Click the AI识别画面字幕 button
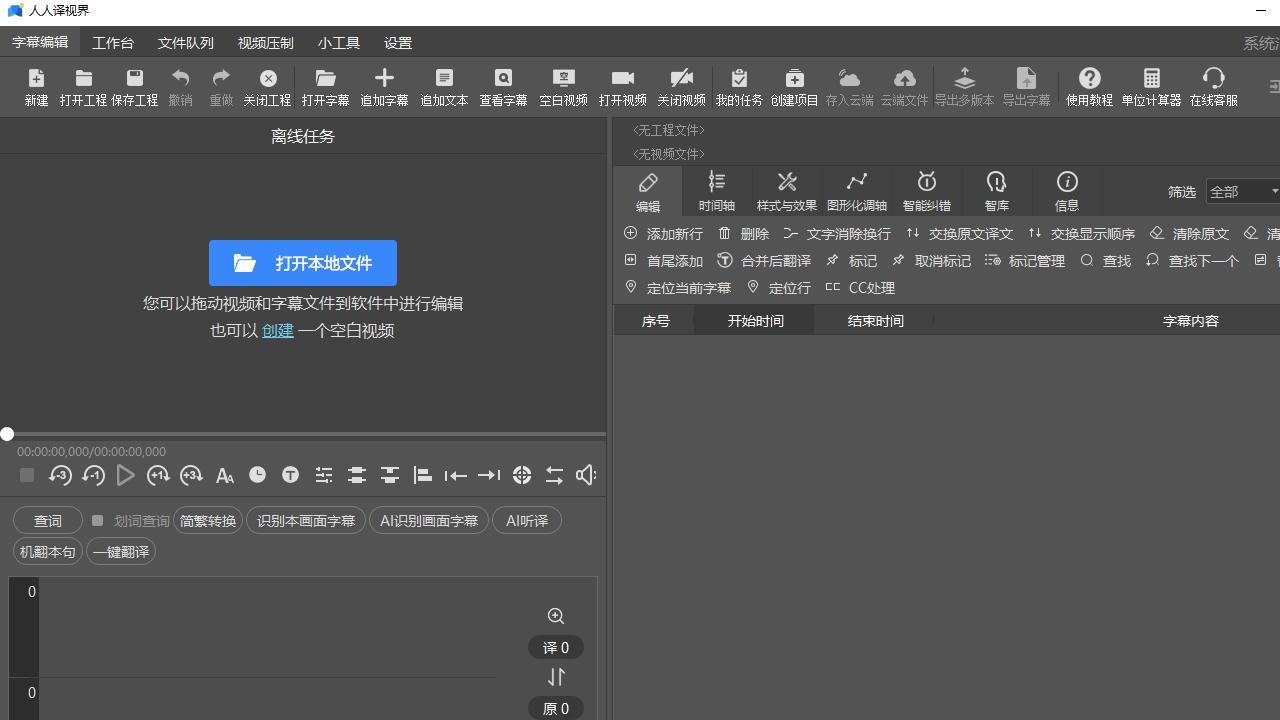This screenshot has height=720, width=1280. click(429, 521)
